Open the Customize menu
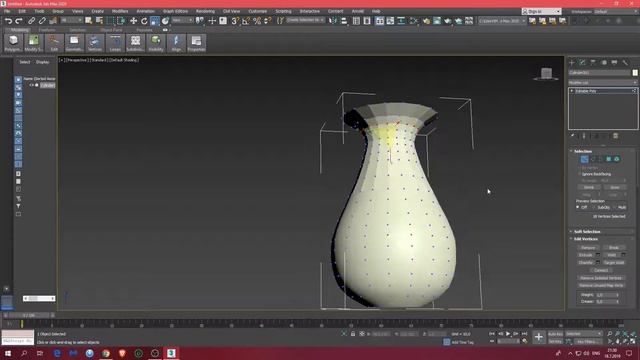 [258, 11]
